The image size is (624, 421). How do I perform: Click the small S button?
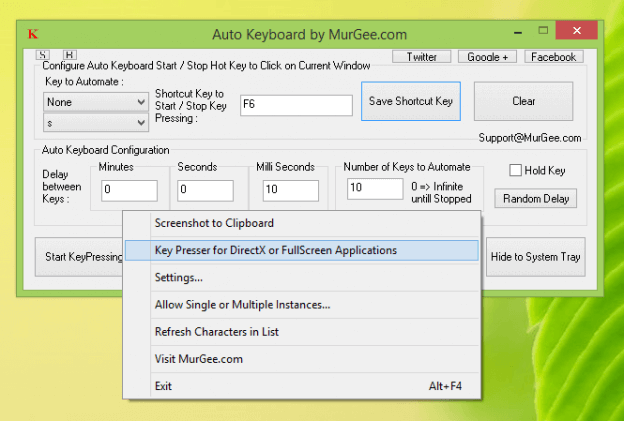[43, 55]
